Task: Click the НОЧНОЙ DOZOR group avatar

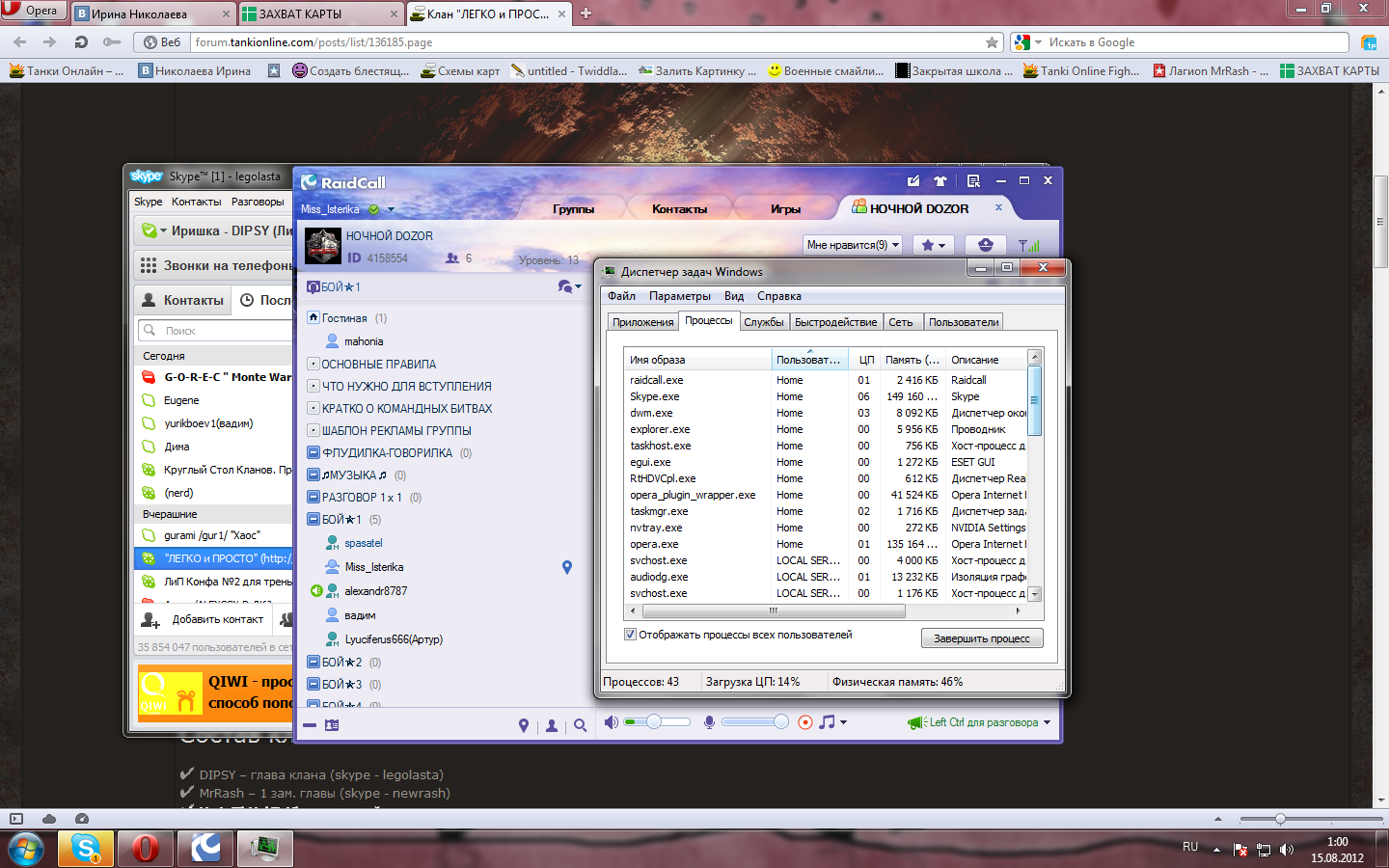Action: pos(323,246)
